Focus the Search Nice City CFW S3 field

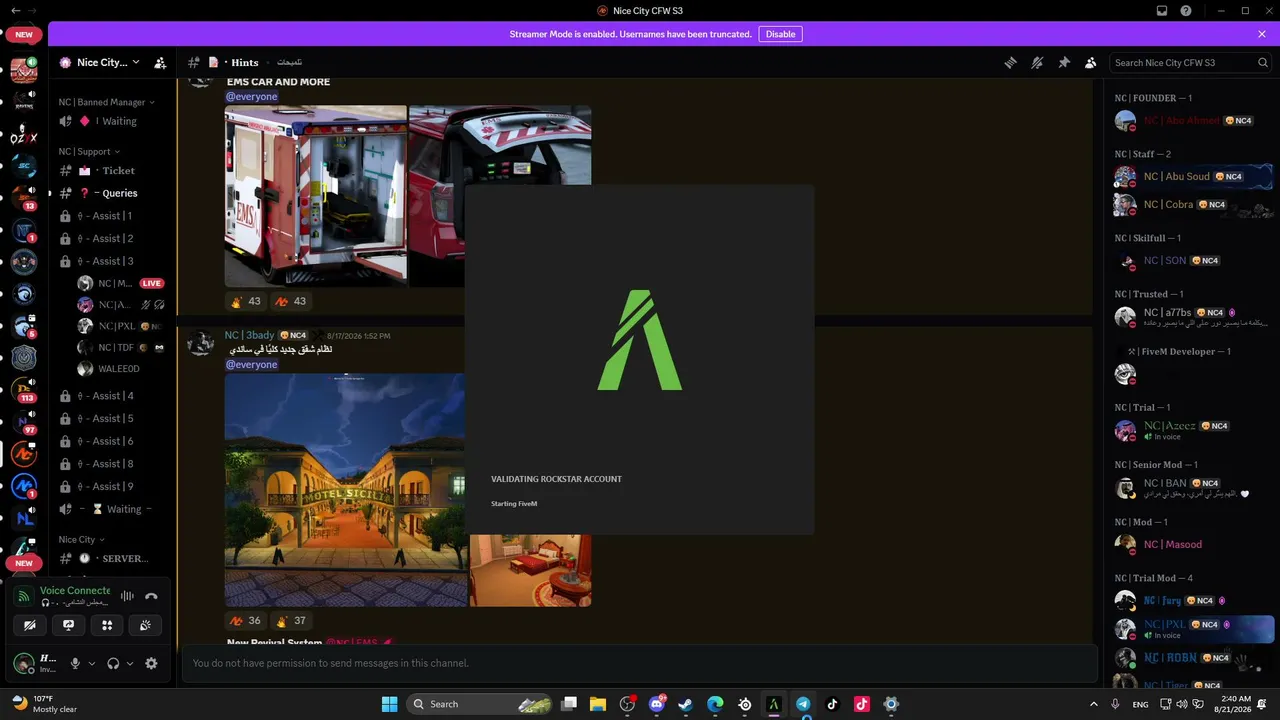(1191, 62)
